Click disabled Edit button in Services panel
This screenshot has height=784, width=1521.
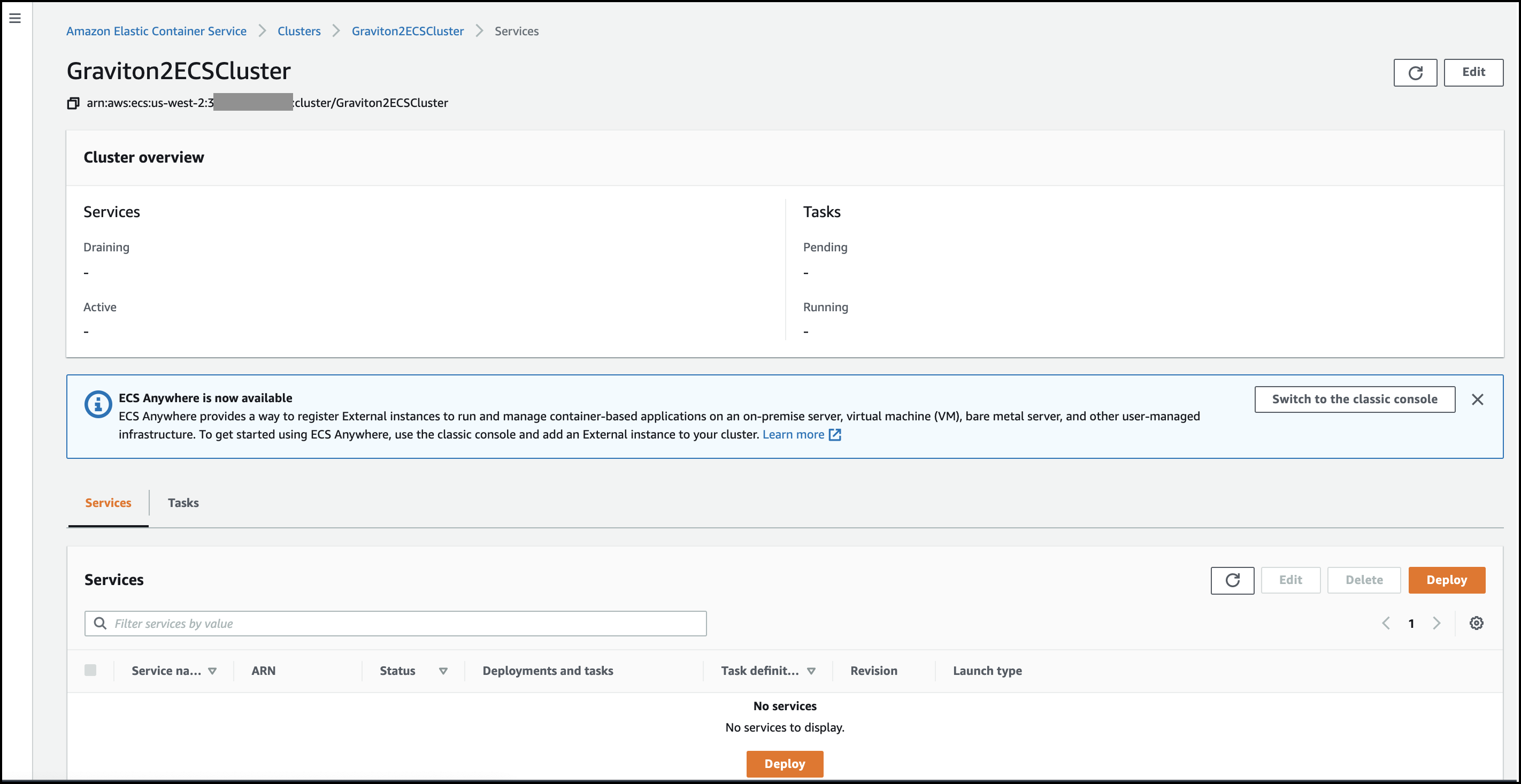coord(1290,580)
